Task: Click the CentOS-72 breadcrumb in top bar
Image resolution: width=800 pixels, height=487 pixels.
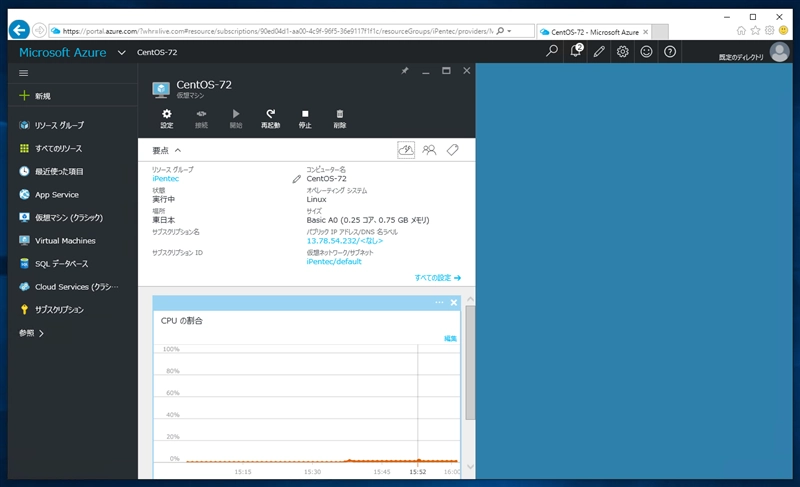Action: pyautogui.click(x=157, y=52)
